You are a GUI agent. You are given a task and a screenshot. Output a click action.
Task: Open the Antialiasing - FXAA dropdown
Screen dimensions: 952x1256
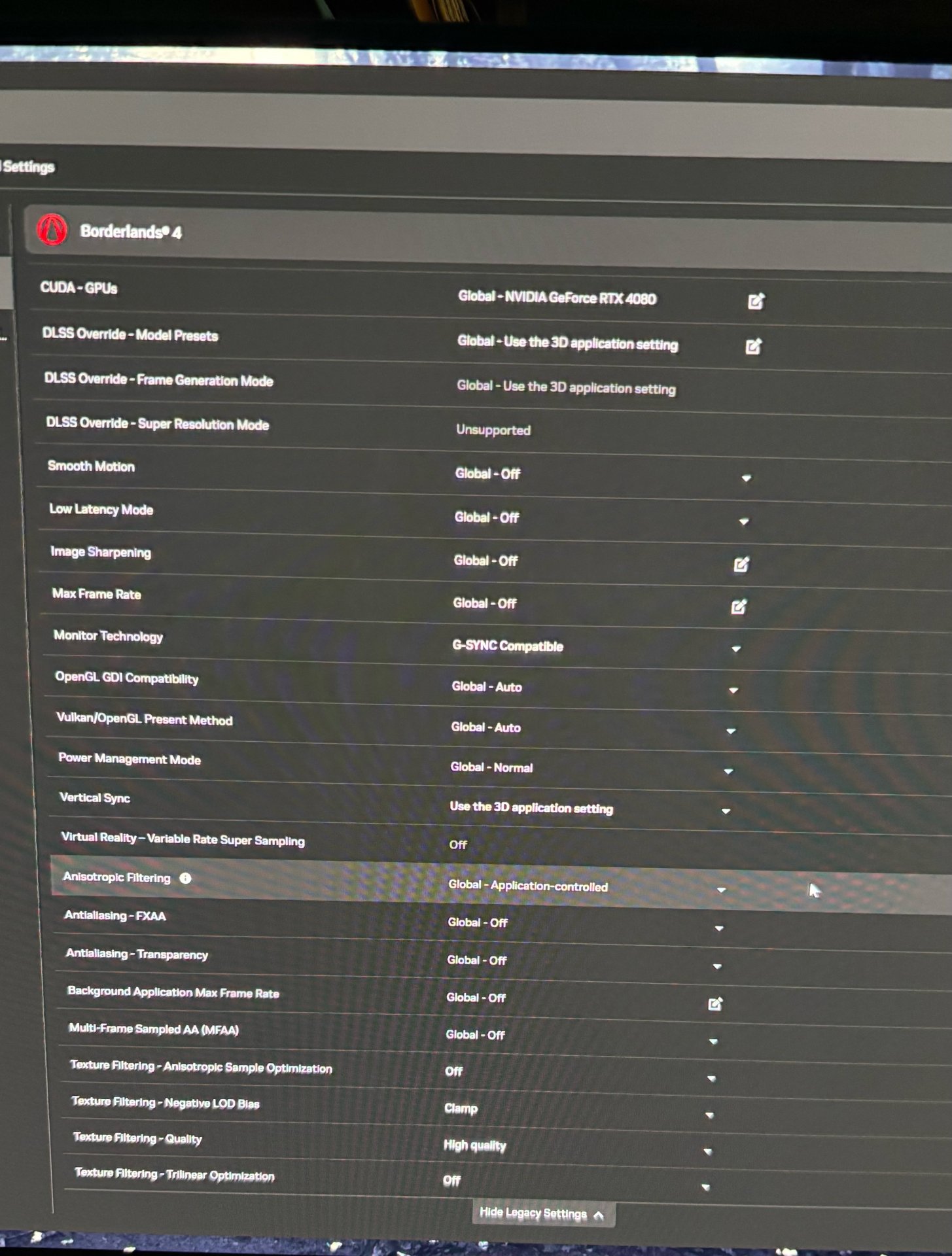coord(719,928)
